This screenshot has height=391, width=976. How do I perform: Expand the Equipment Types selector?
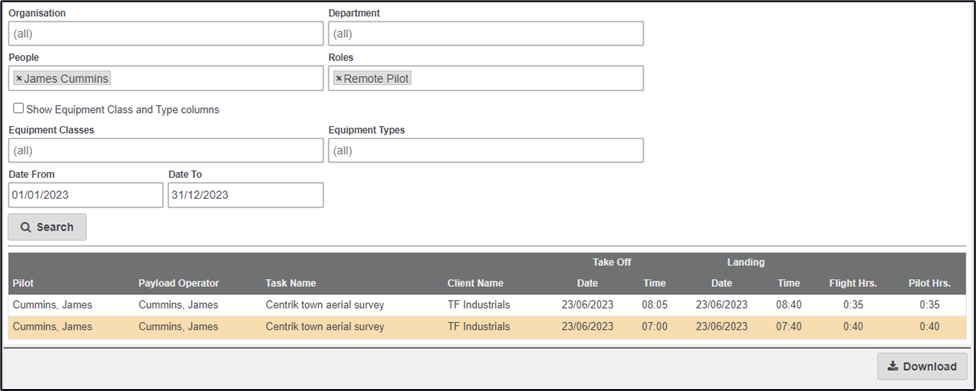(x=486, y=151)
